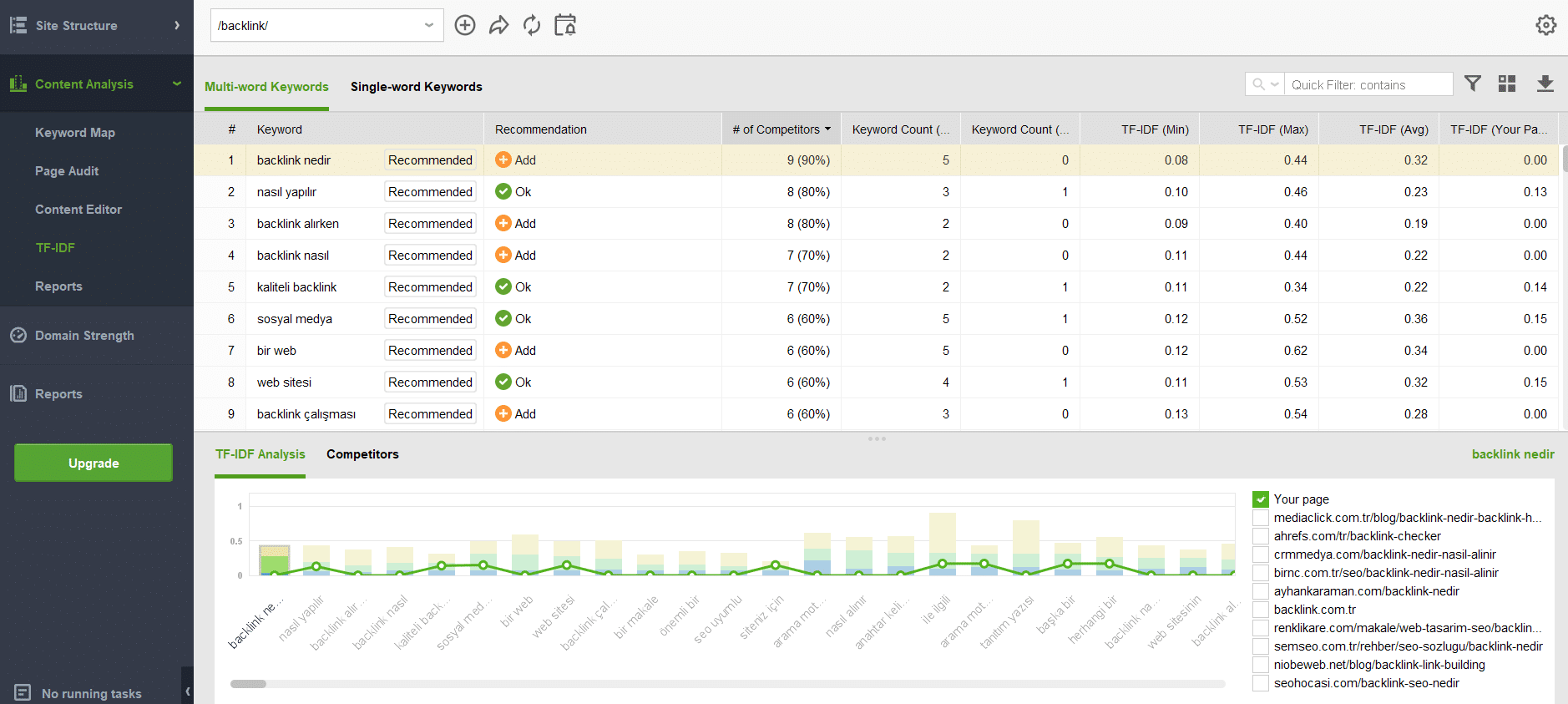Image resolution: width=1568 pixels, height=704 pixels.
Task: Open Recommended dropdown for nasıl yapılır
Action: (x=430, y=191)
